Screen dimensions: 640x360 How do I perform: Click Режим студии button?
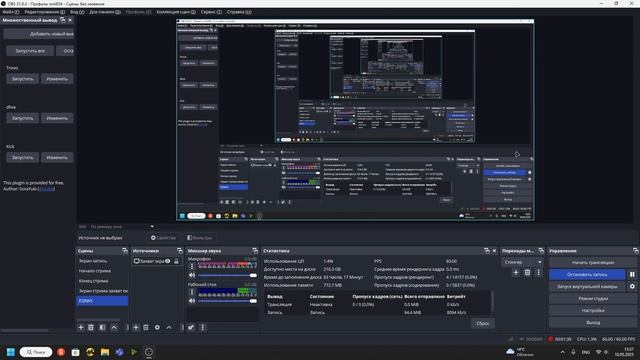coord(593,298)
